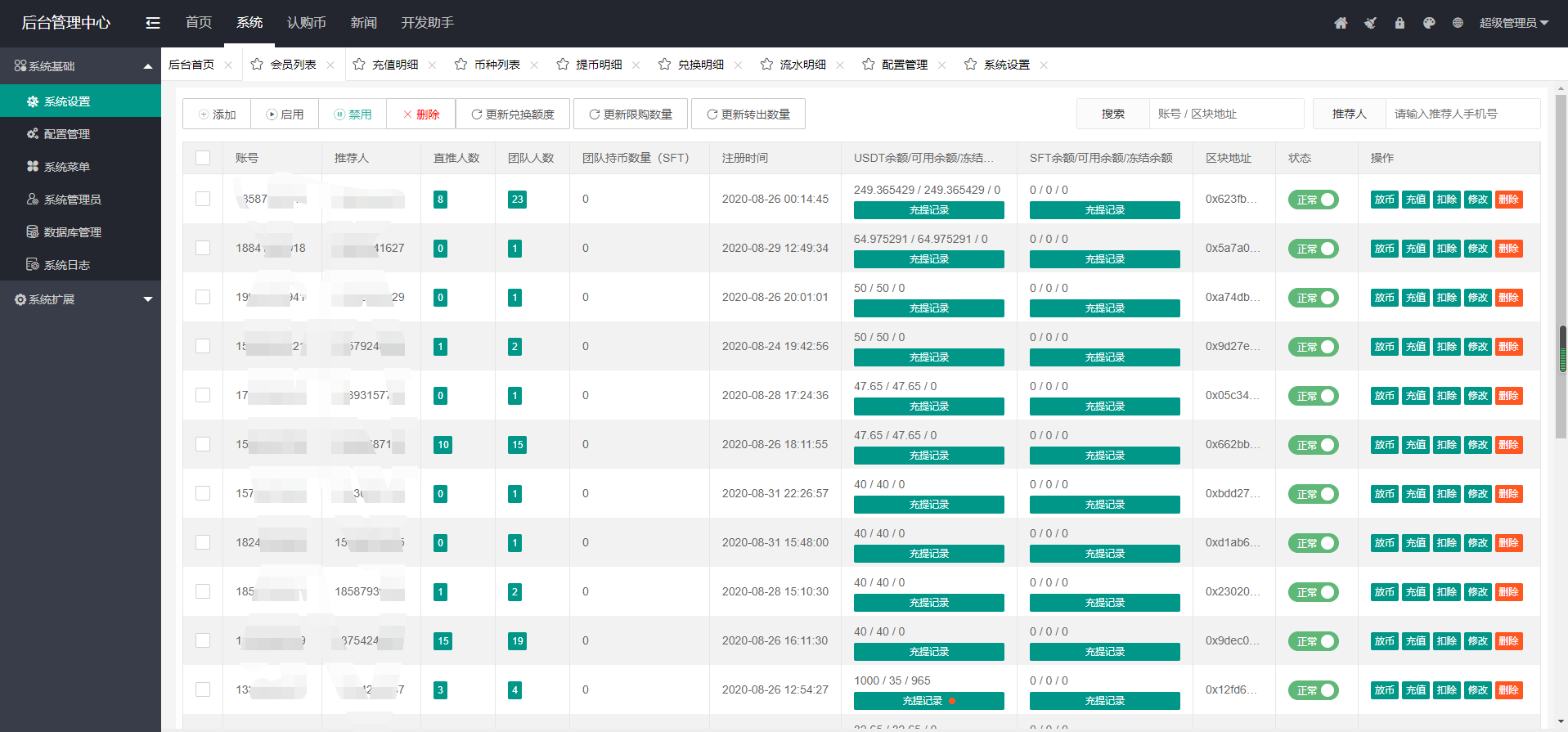Viewport: 1568px width, 732px height.
Task: Tick the select-all checkbox in table header
Action: 203,158
